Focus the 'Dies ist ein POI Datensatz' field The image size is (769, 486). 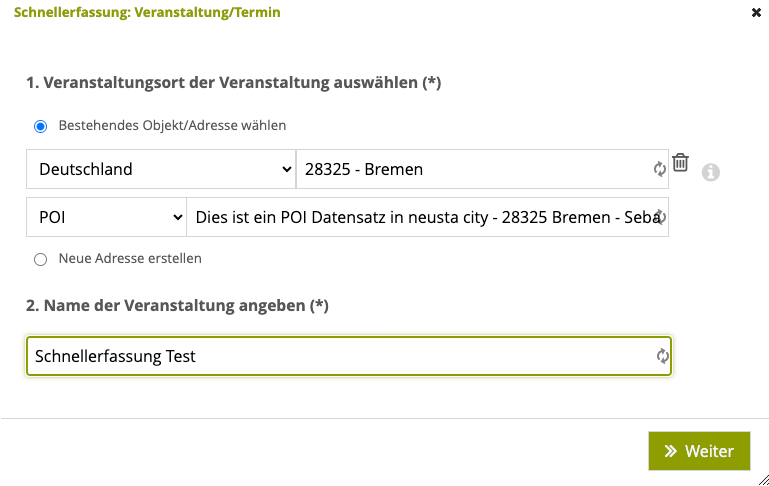pyautogui.click(x=427, y=217)
